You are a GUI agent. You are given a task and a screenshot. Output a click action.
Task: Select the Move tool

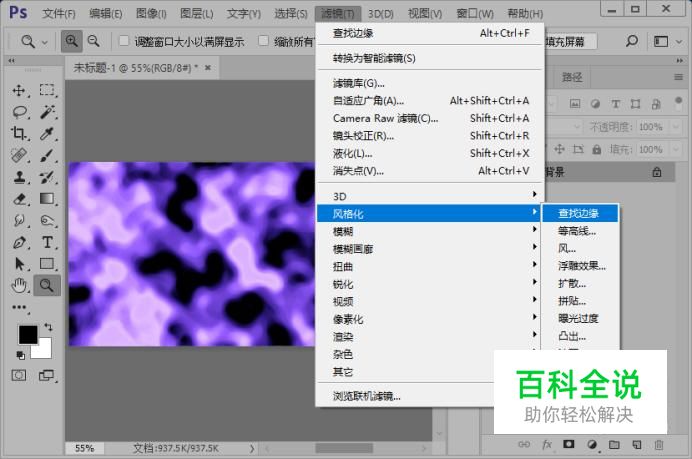click(x=19, y=90)
